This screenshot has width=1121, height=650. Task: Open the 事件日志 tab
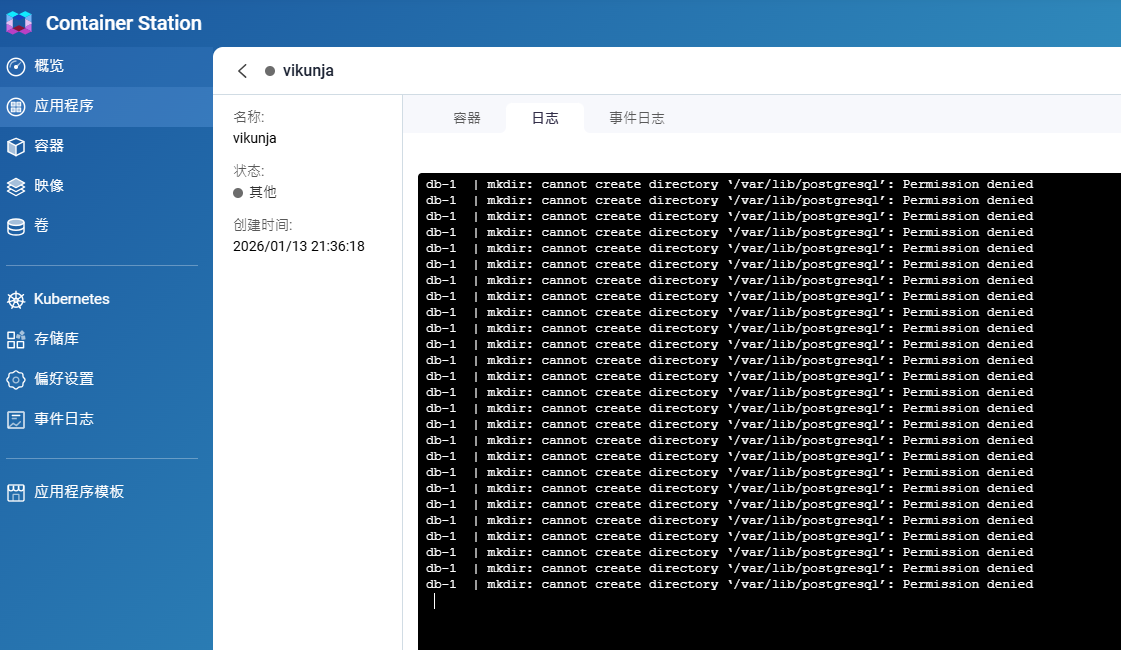pyautogui.click(x=637, y=118)
